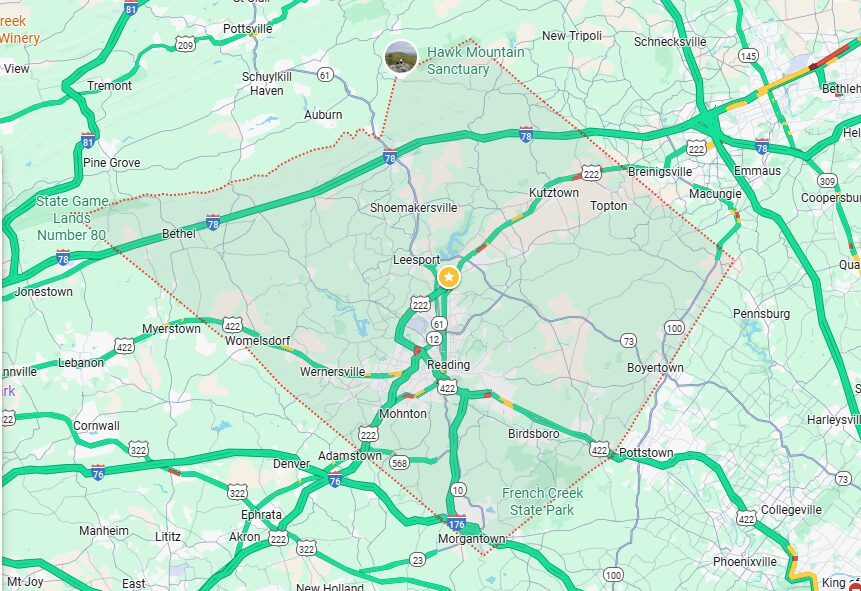
Task: Open the French Creek State Park label
Action: [x=543, y=501]
